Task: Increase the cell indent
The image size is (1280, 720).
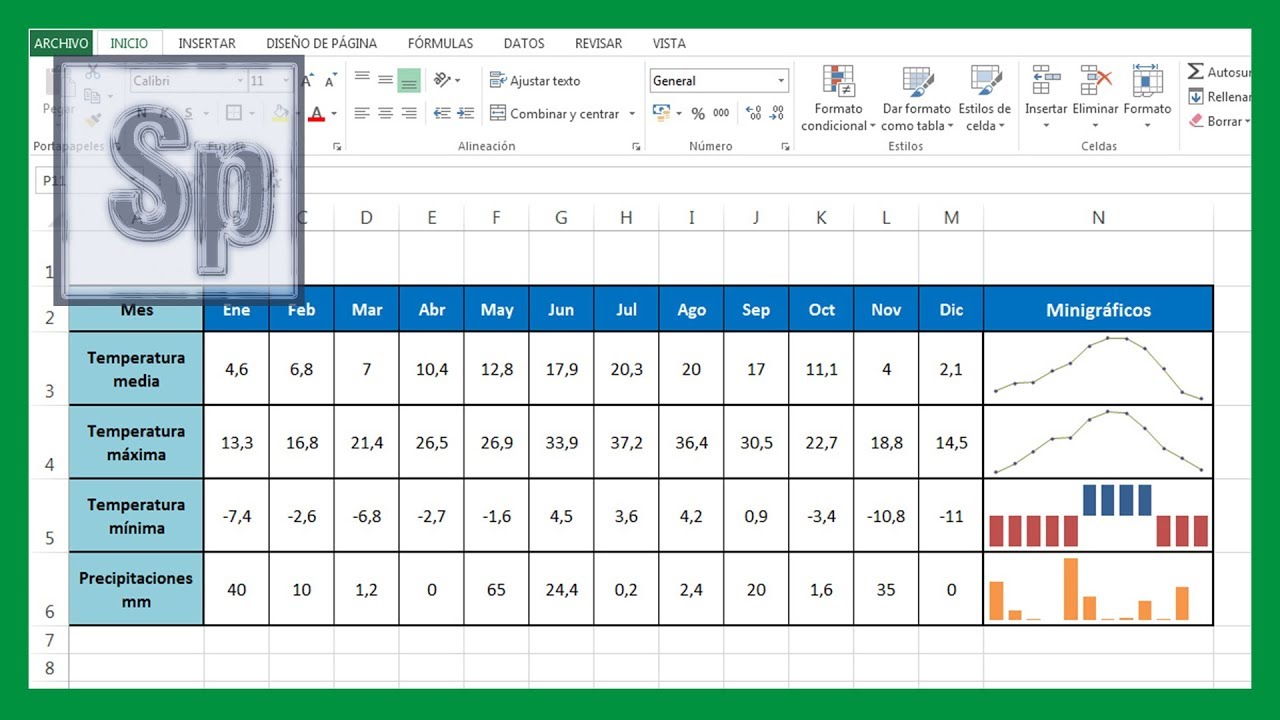Action: pyautogui.click(x=465, y=114)
